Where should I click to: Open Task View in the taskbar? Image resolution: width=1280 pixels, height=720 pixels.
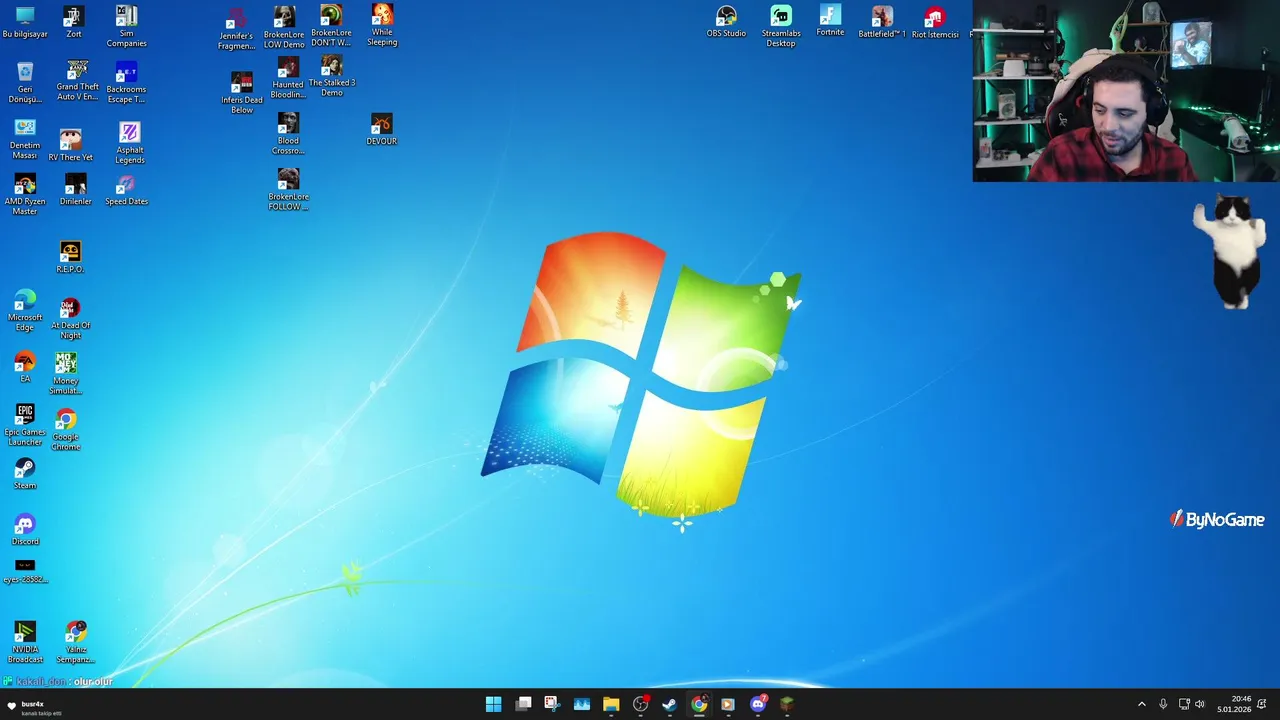(x=523, y=704)
